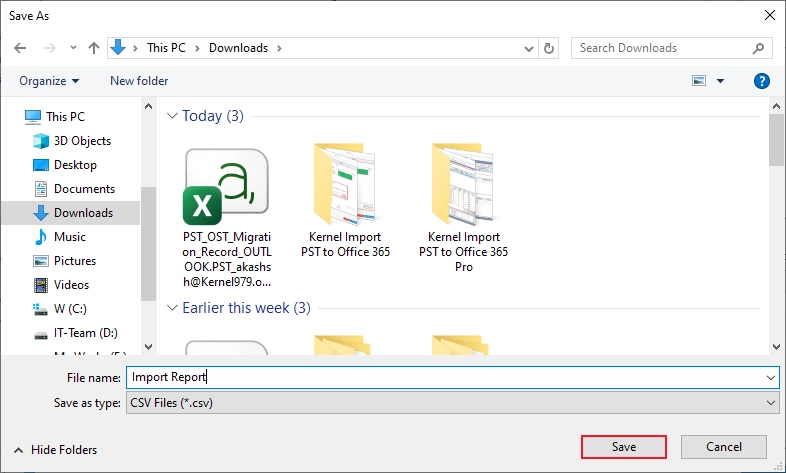Go up one folder level
This screenshot has width=786, height=473.
pyautogui.click(x=94, y=48)
